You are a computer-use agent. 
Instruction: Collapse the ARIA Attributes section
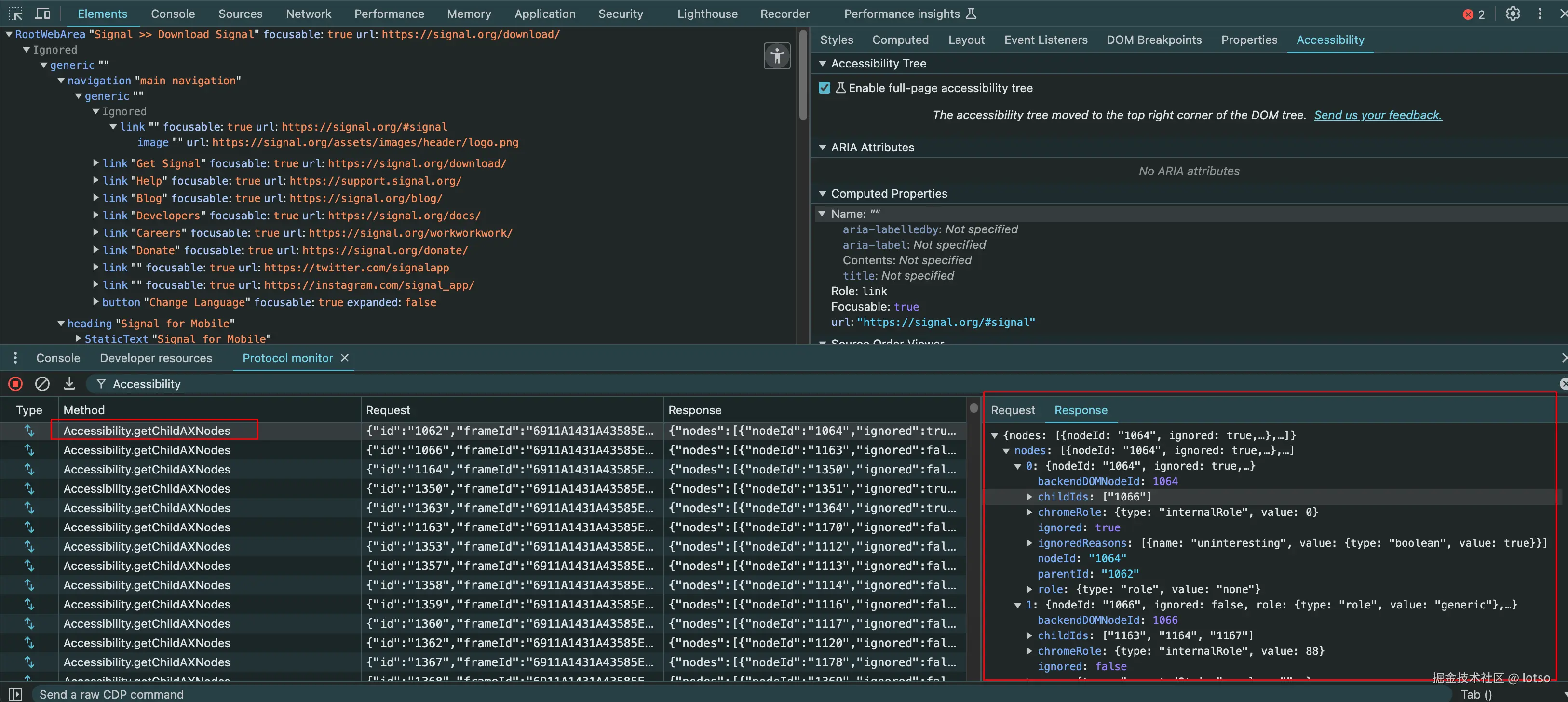point(823,148)
